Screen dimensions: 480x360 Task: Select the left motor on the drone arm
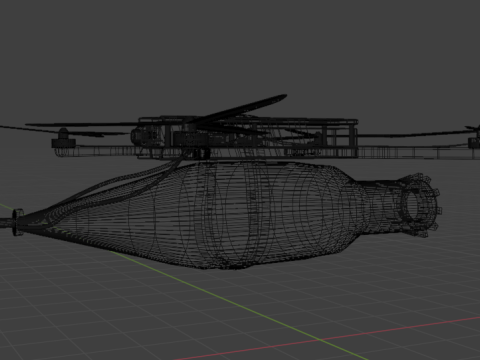point(63,139)
